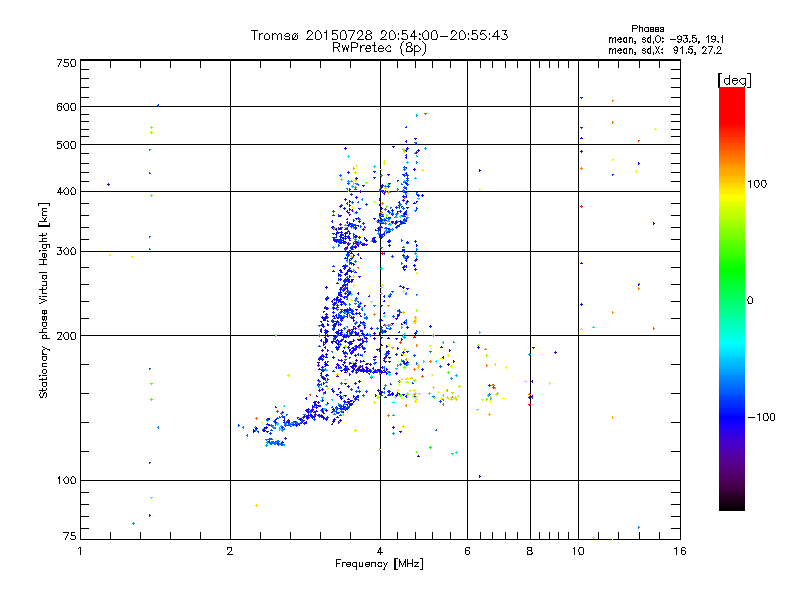Click the y-axis tick label '500'
This screenshot has height=600, width=800.
[66, 145]
